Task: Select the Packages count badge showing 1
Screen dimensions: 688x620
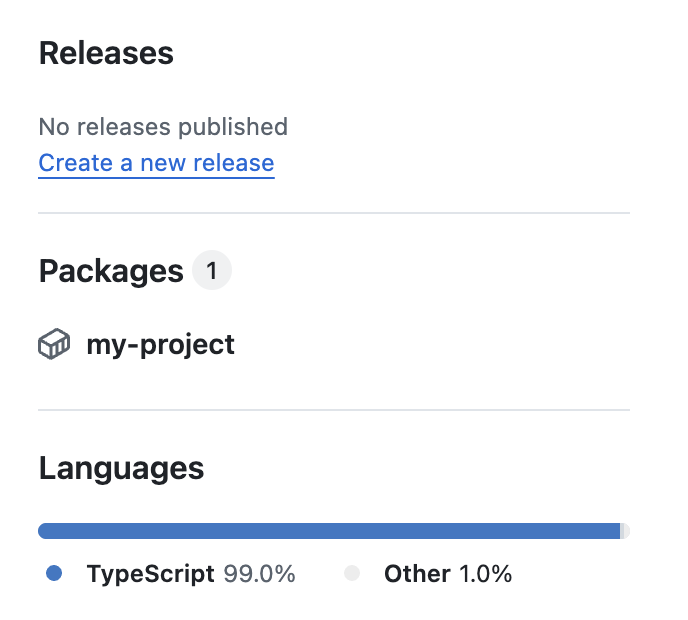Action: pyautogui.click(x=211, y=270)
